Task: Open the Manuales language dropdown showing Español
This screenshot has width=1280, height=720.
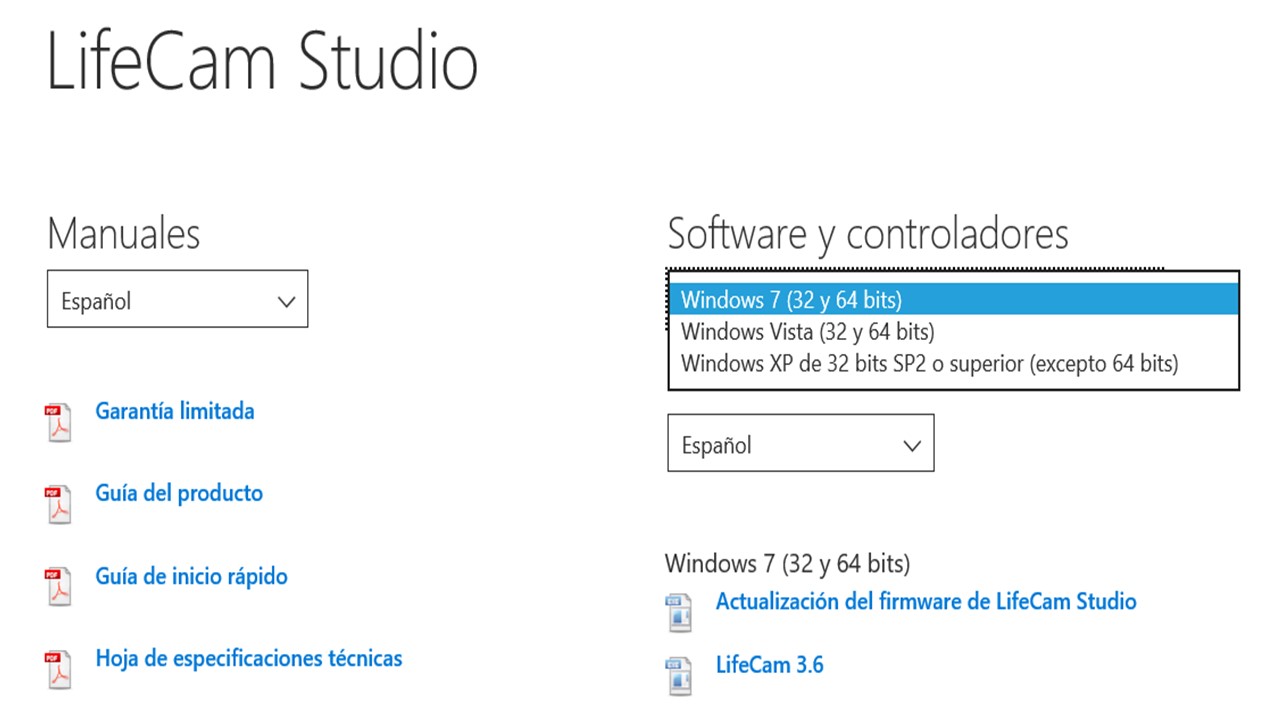Action: (x=177, y=298)
